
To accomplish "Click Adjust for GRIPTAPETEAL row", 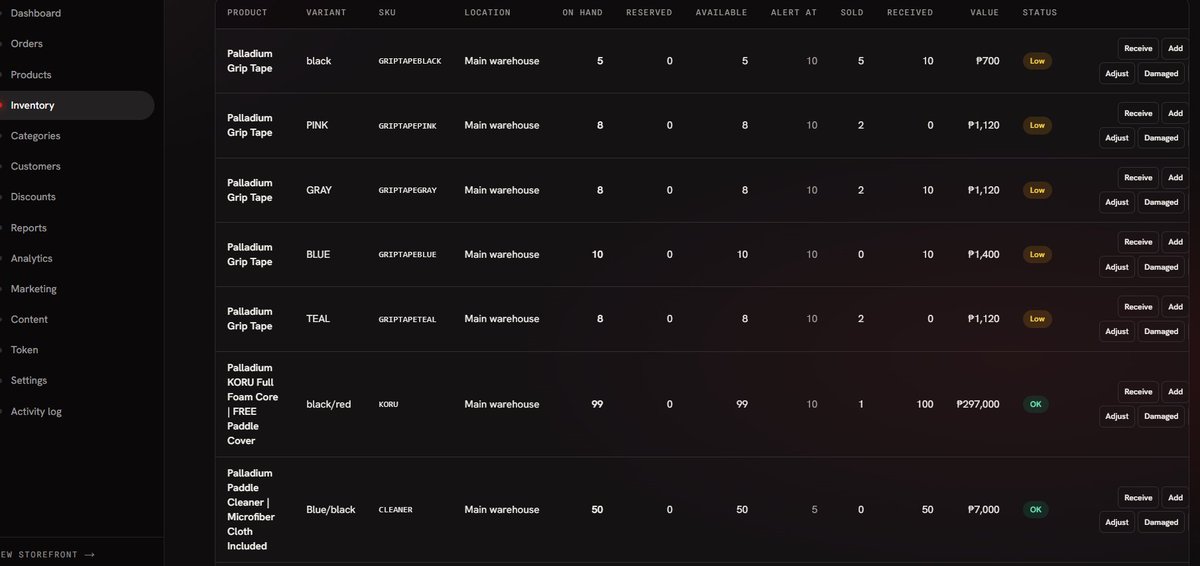I will coord(1117,331).
